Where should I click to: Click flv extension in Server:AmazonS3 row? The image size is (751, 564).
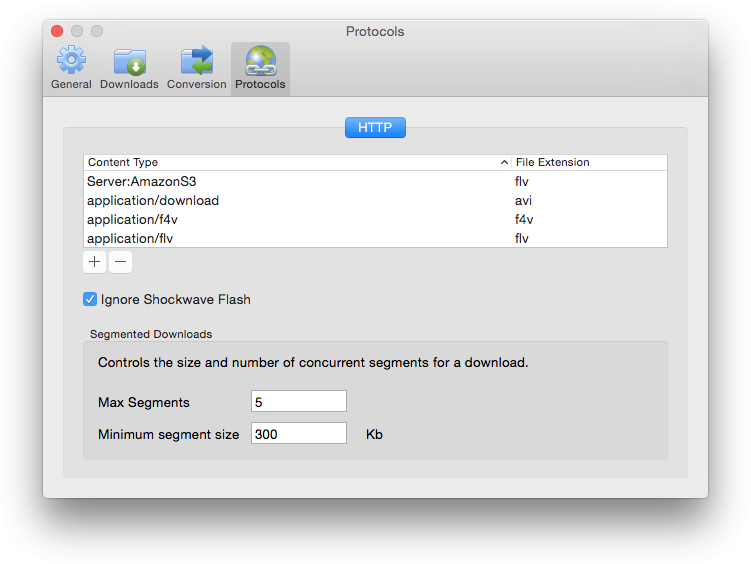(x=522, y=181)
